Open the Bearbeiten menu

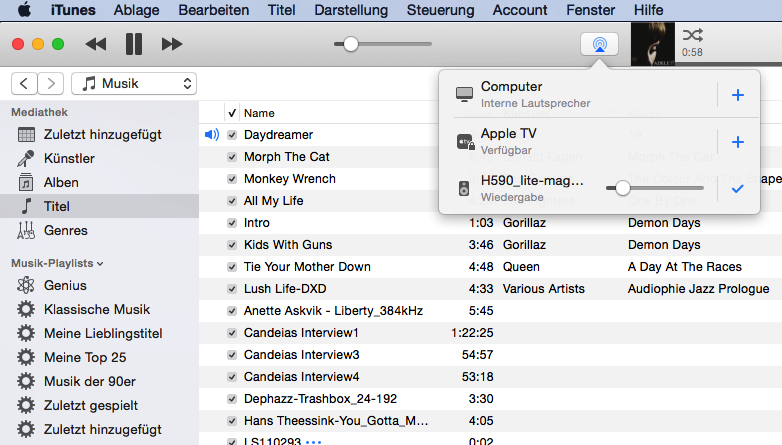[213, 10]
